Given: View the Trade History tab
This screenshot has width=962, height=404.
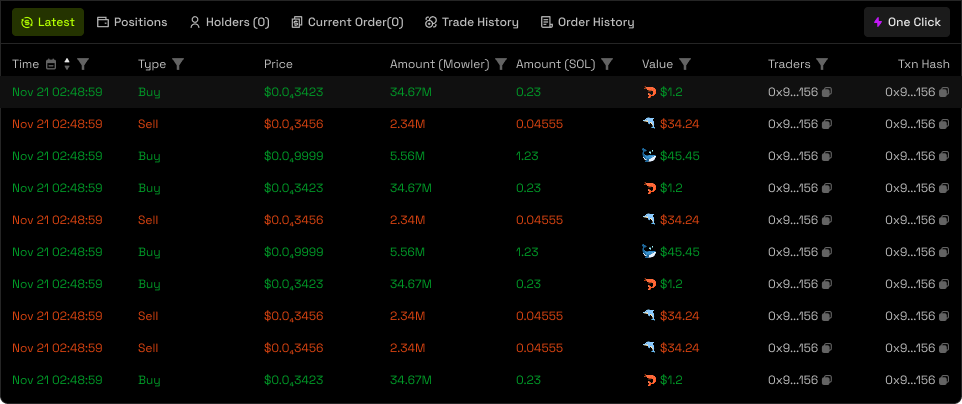Looking at the screenshot, I should coord(471,22).
